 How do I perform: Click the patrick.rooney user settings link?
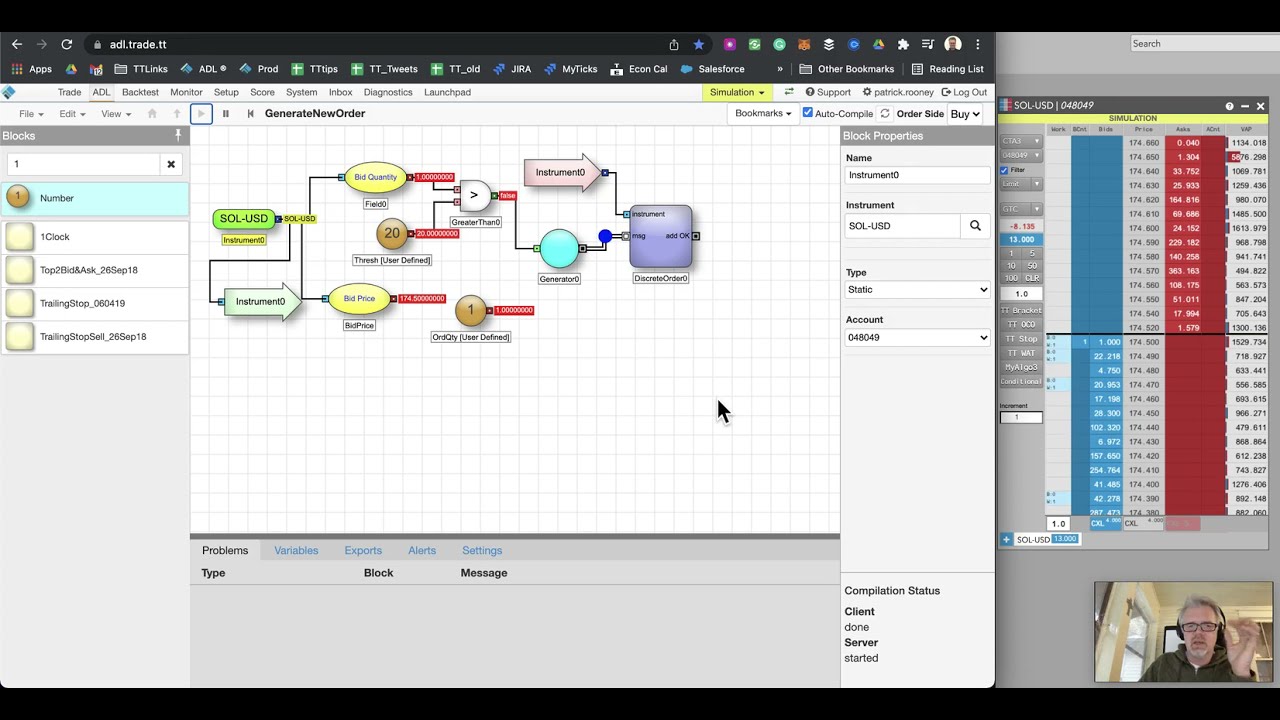coord(898,92)
